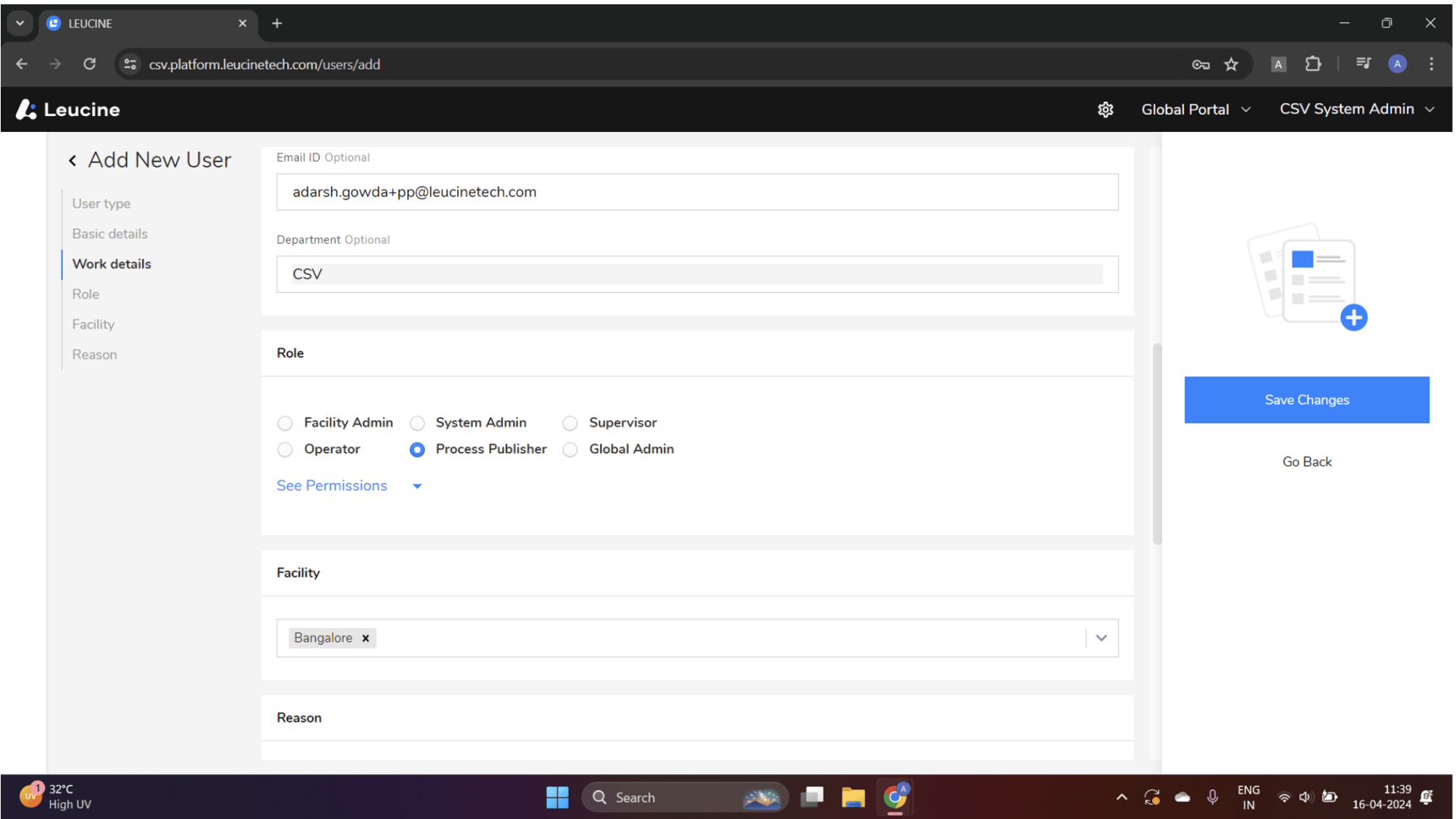Viewport: 1456px width, 819px height.
Task: Reload the page
Action: (x=89, y=64)
